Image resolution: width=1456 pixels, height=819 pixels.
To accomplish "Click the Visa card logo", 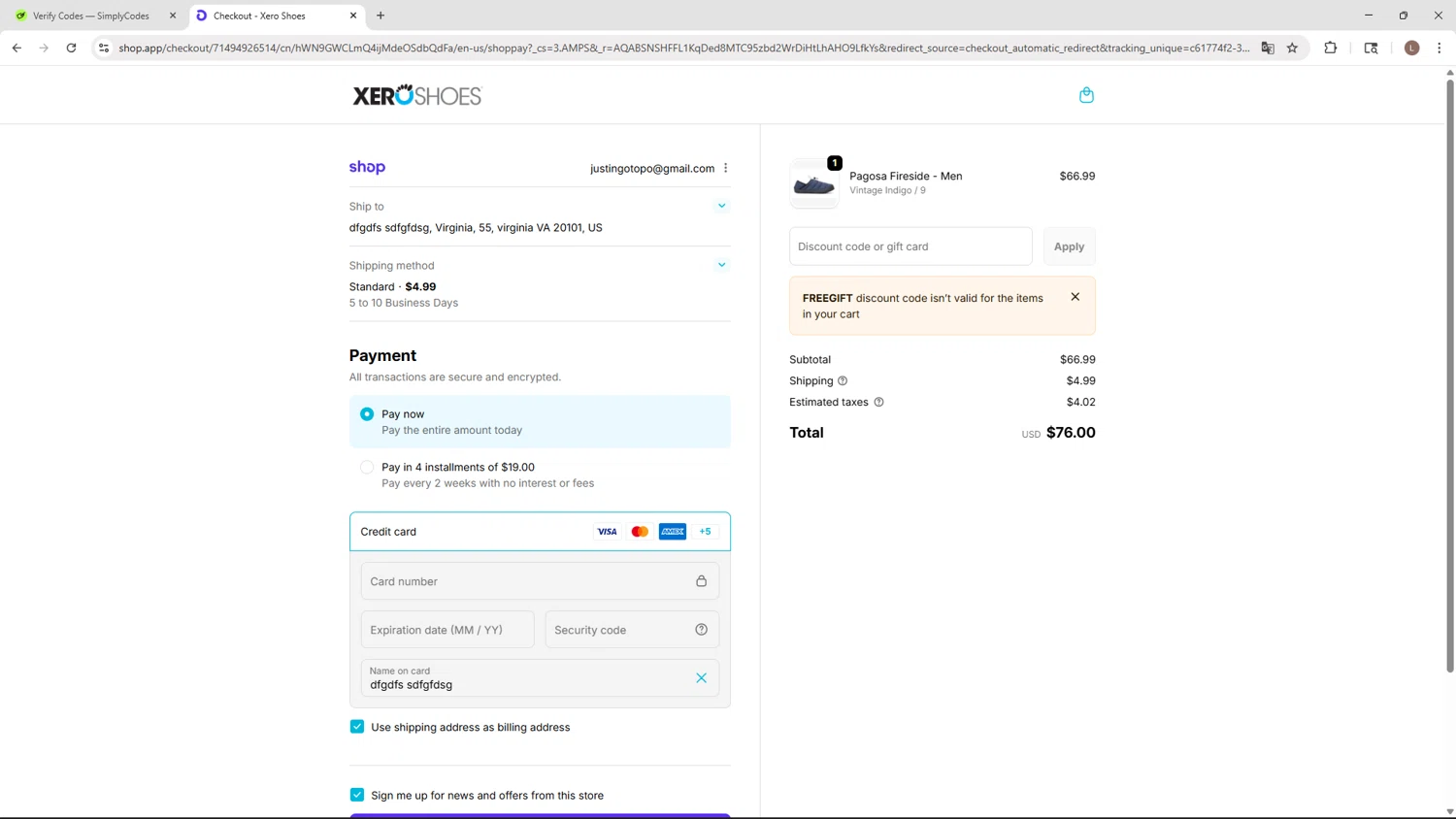I will click(607, 532).
